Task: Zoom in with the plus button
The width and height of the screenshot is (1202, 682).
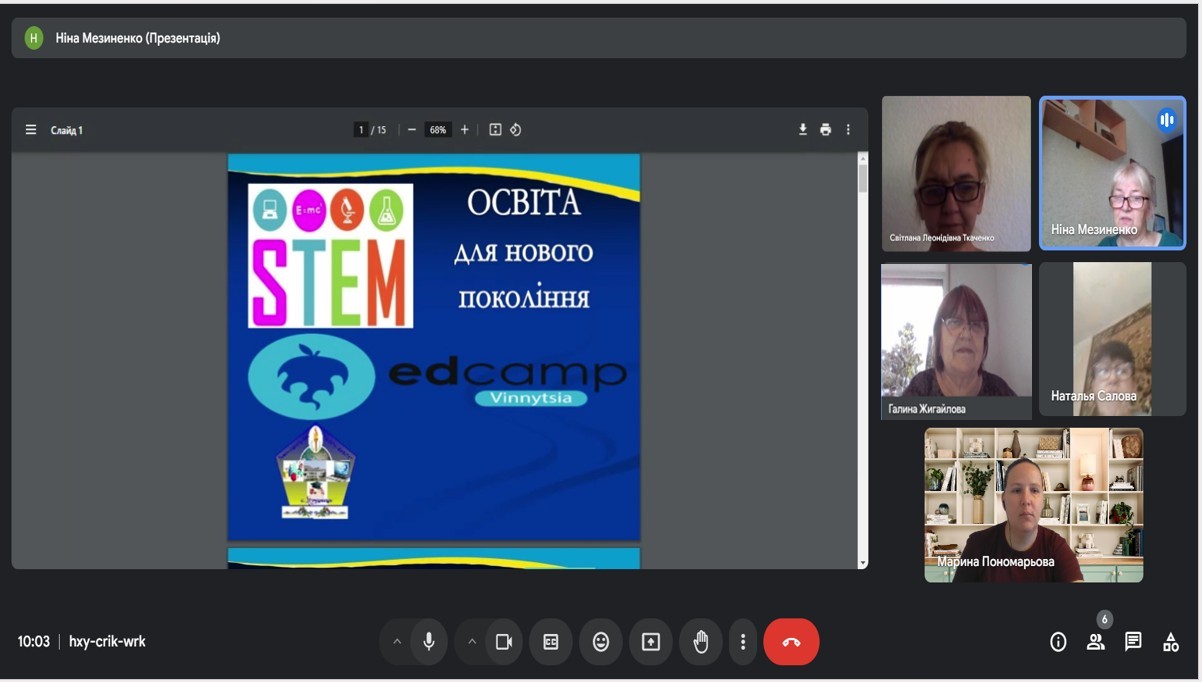Action: [x=464, y=130]
